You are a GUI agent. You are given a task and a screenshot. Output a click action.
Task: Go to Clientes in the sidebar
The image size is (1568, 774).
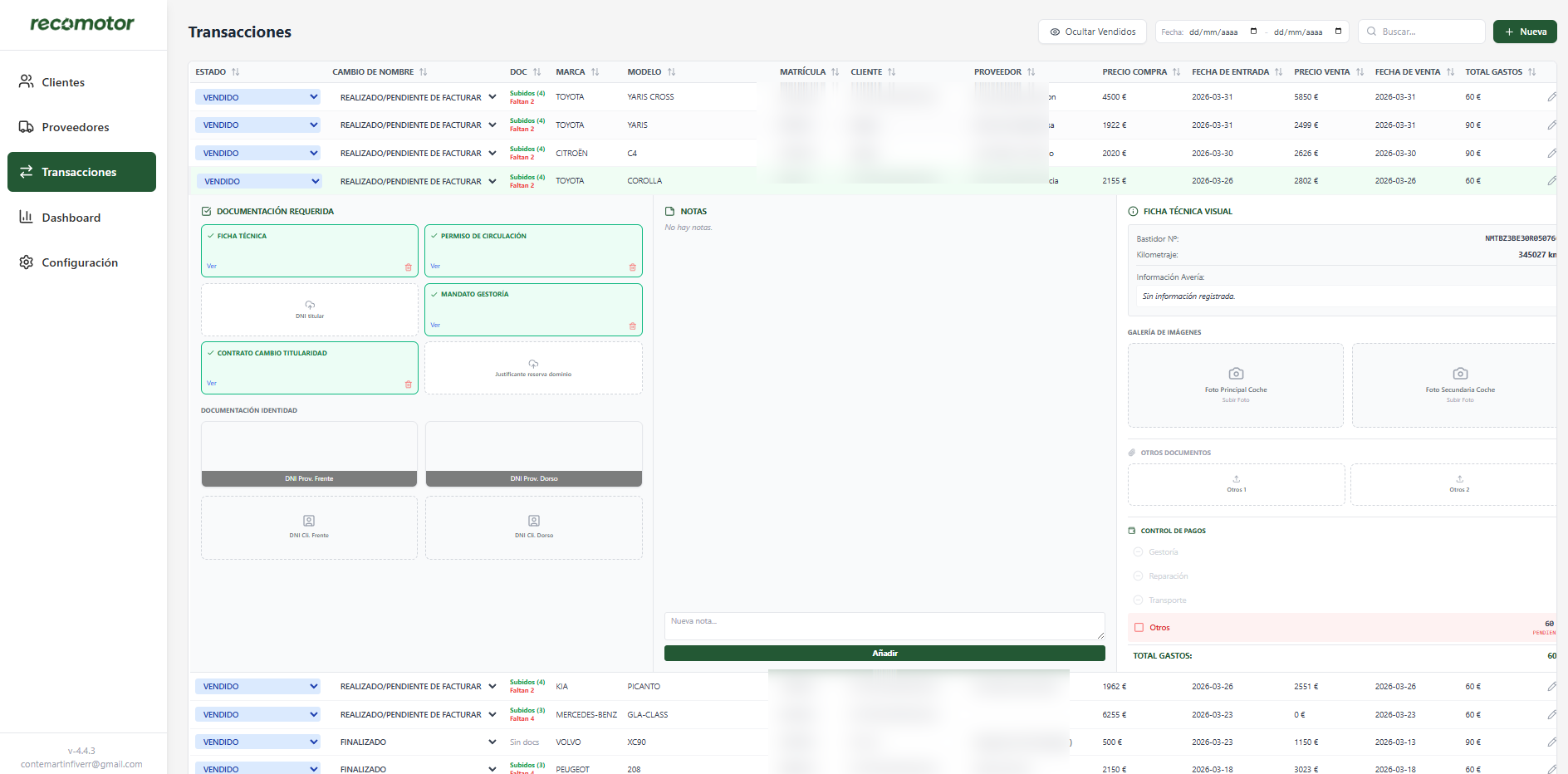[81, 82]
